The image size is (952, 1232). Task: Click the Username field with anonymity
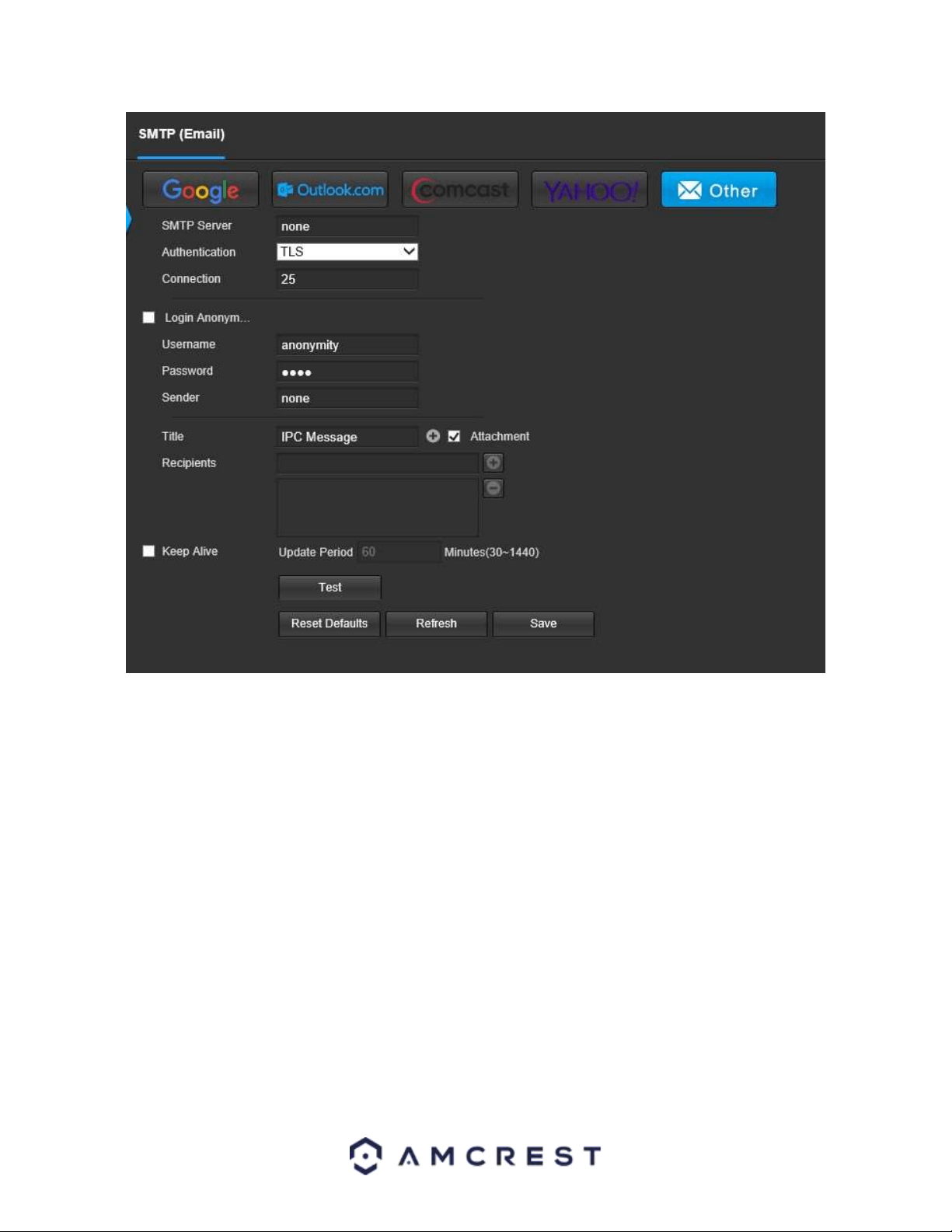pos(347,345)
